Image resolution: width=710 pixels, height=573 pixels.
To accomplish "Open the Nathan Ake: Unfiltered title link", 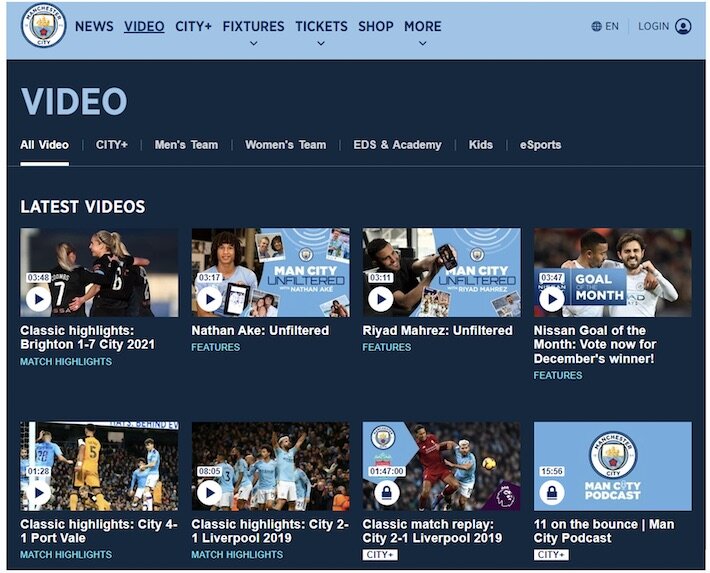I will click(x=260, y=331).
